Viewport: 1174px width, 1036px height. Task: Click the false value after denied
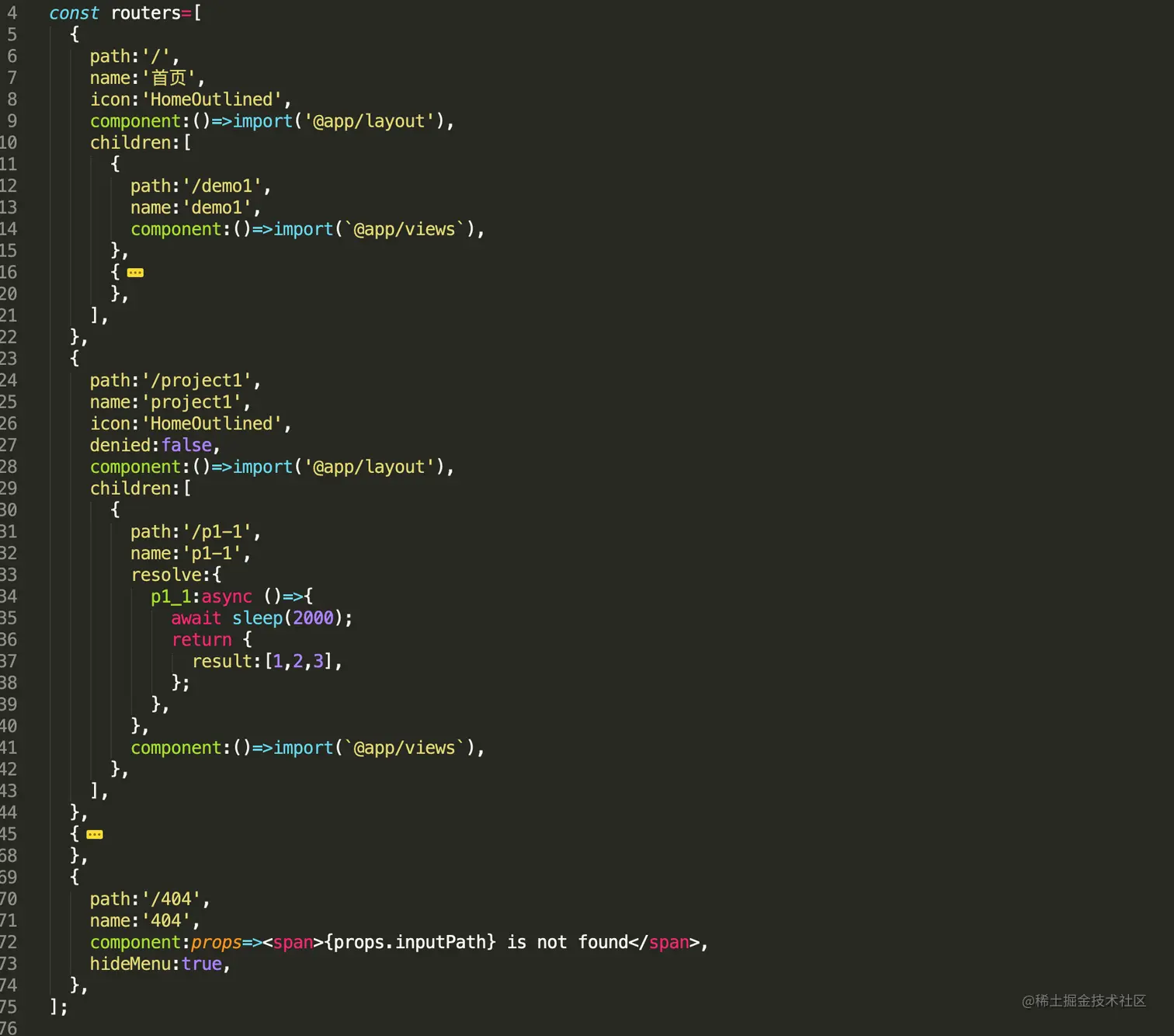(x=186, y=445)
